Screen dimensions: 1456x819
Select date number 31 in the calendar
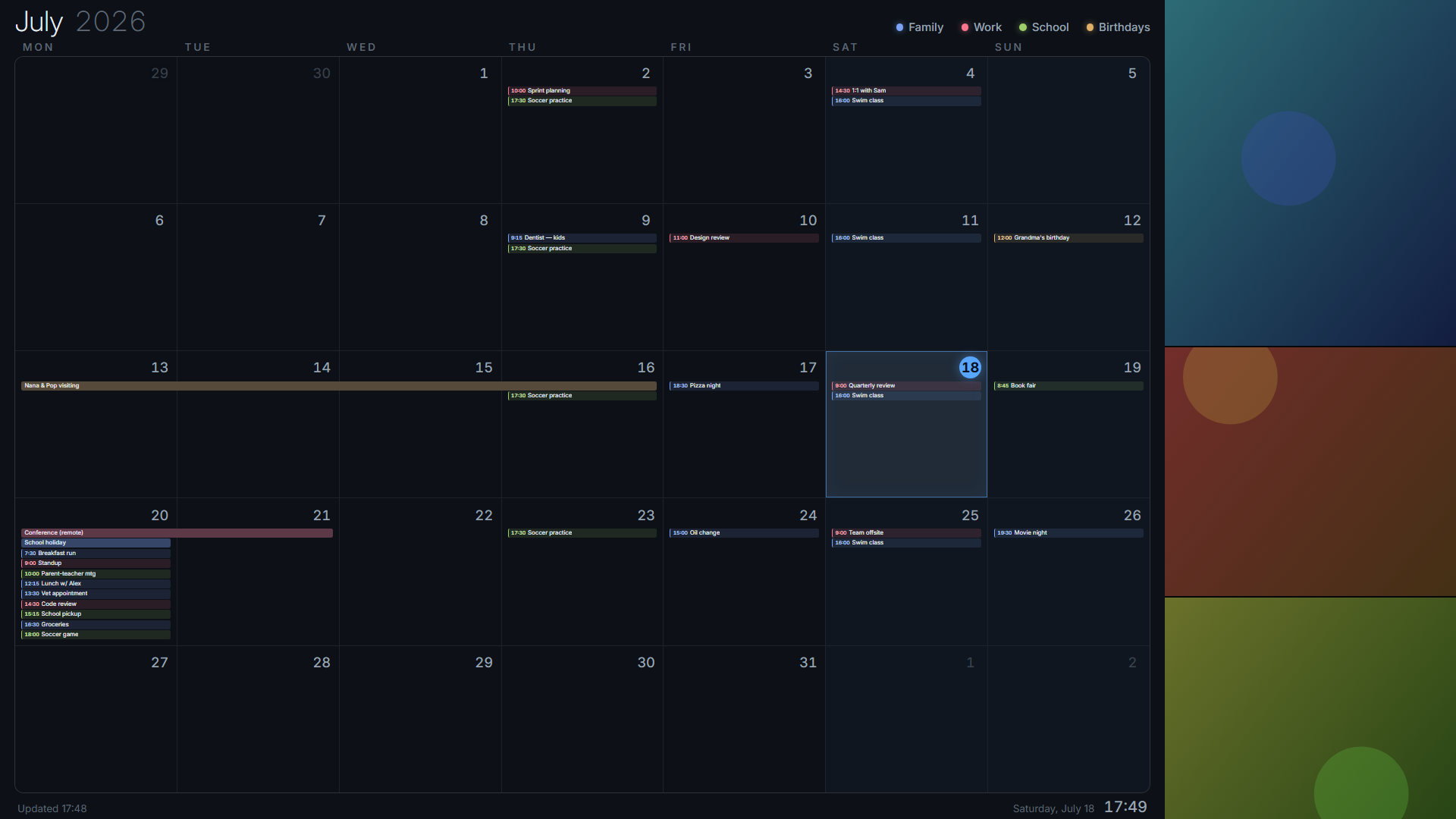808,663
